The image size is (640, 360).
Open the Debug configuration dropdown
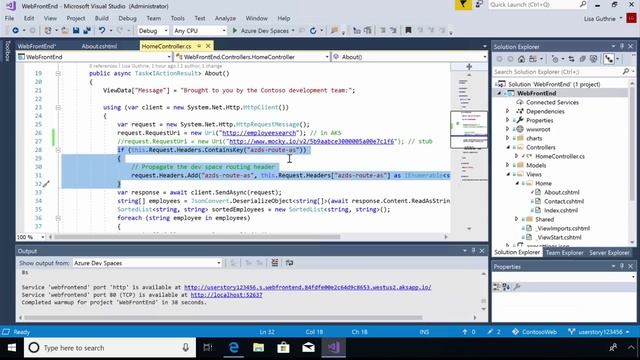[x=153, y=31]
